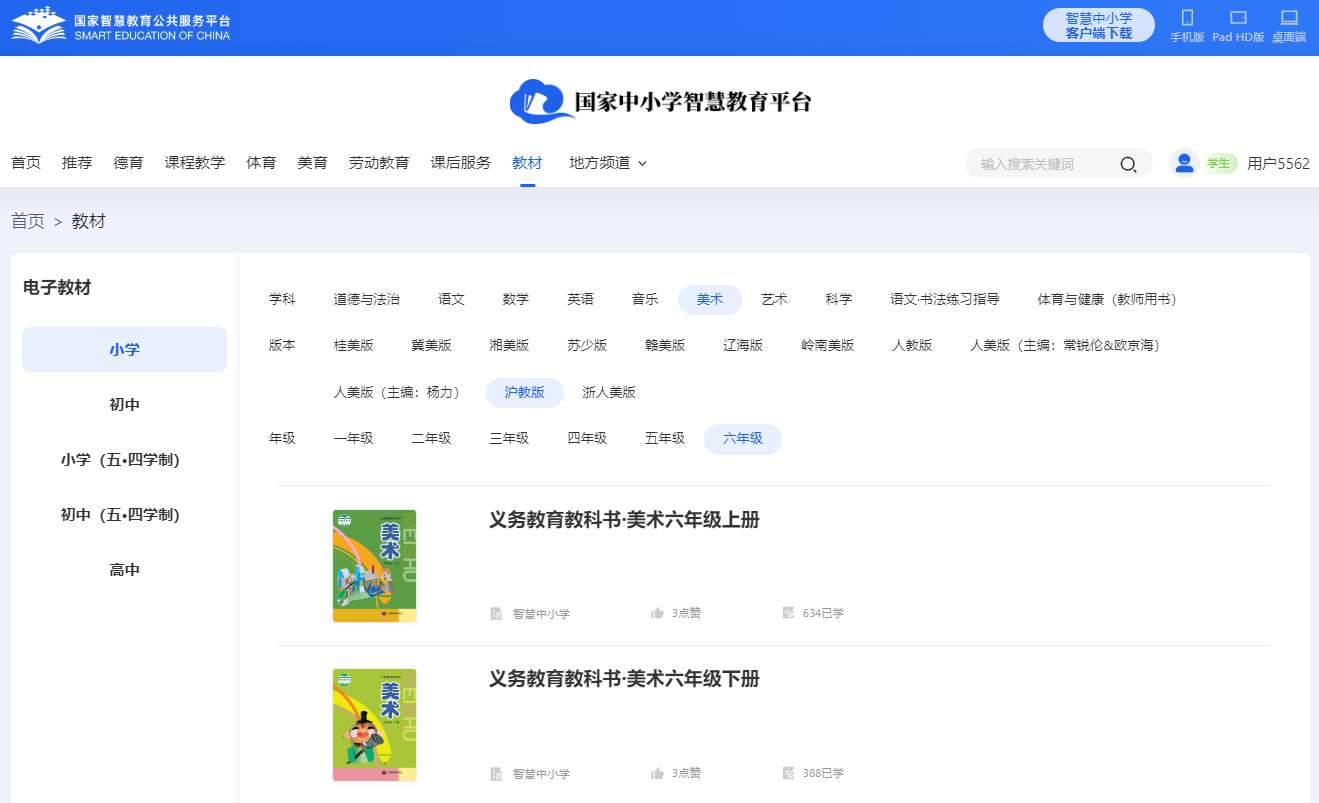Select 初中 in the sidebar

pos(125,405)
